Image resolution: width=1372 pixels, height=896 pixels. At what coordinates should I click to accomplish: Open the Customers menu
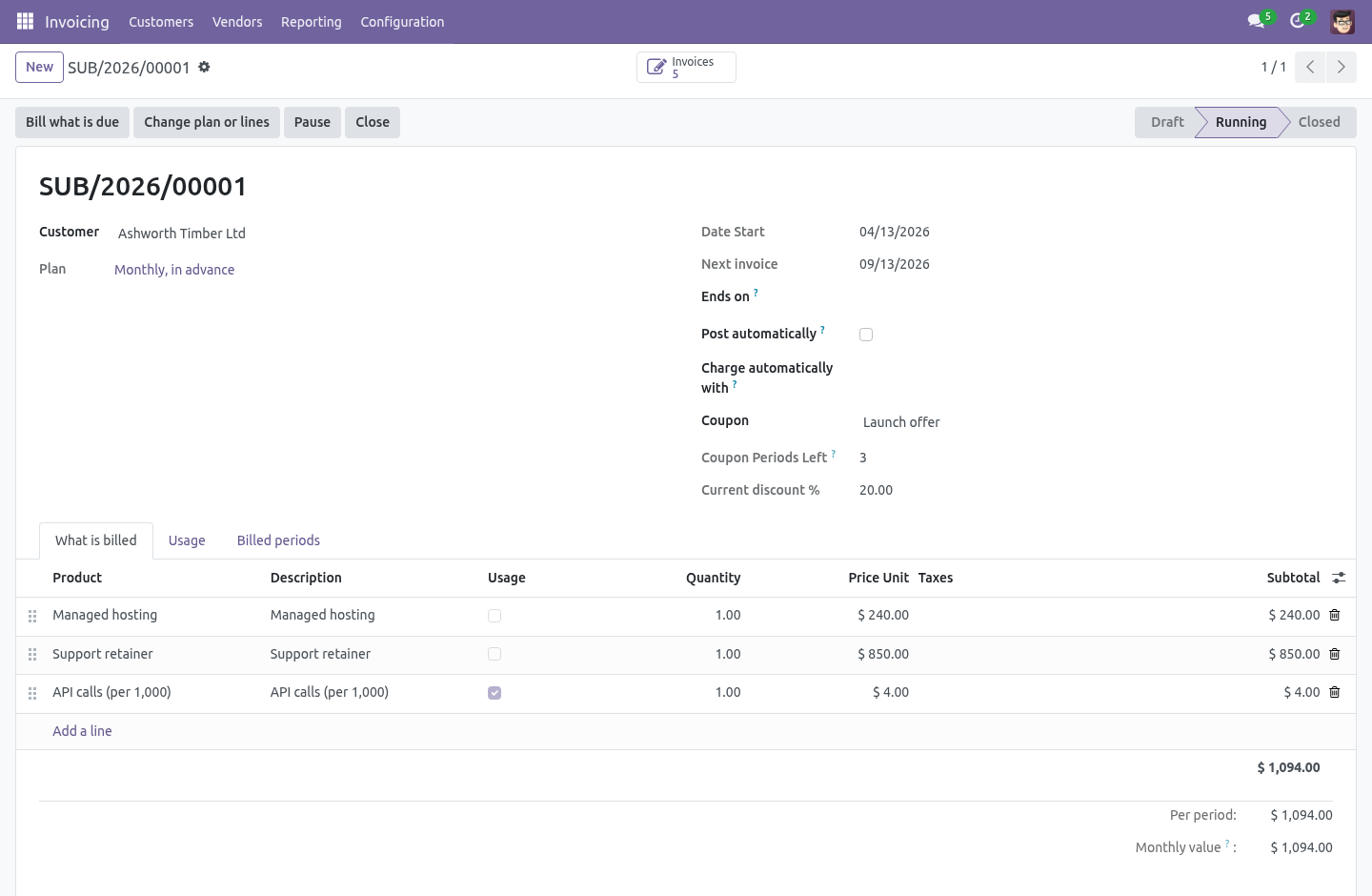click(x=161, y=22)
